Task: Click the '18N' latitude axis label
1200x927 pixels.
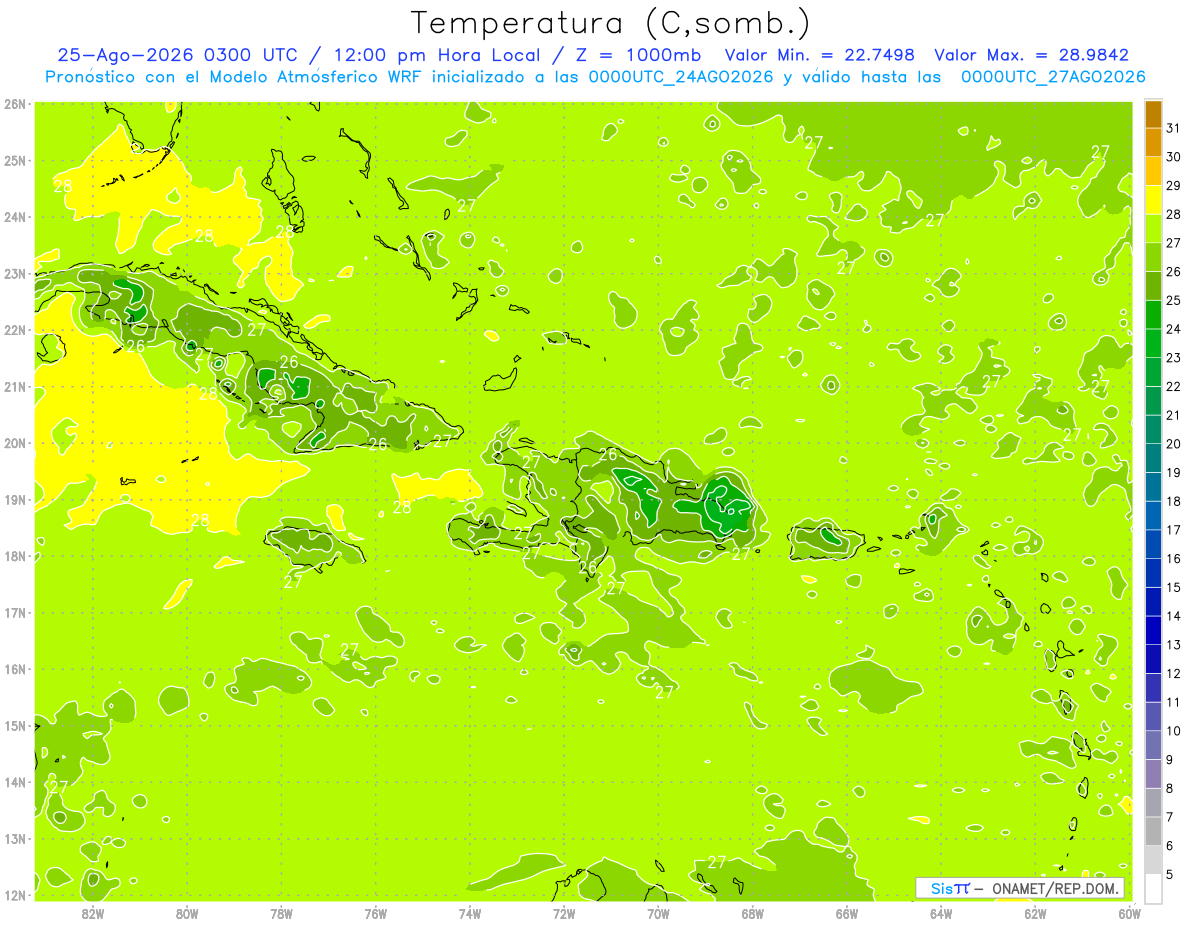Action: [15, 556]
